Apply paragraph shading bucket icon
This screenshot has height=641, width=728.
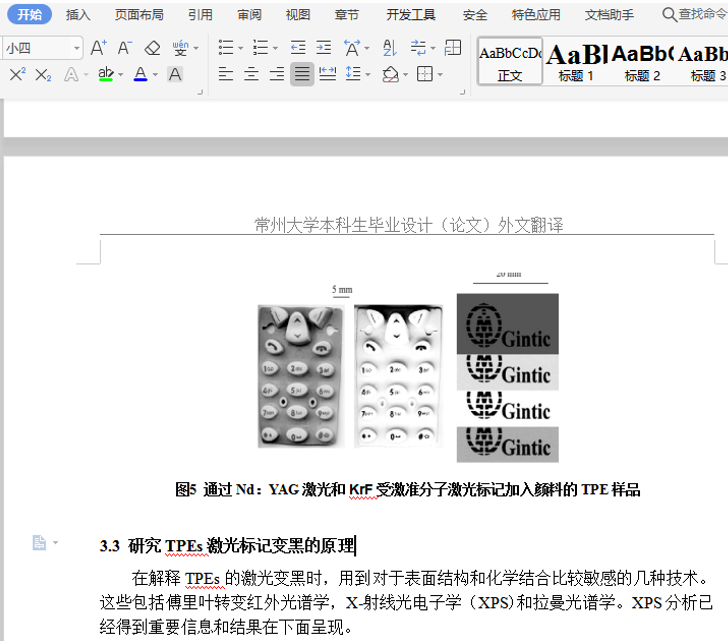pyautogui.click(x=390, y=74)
